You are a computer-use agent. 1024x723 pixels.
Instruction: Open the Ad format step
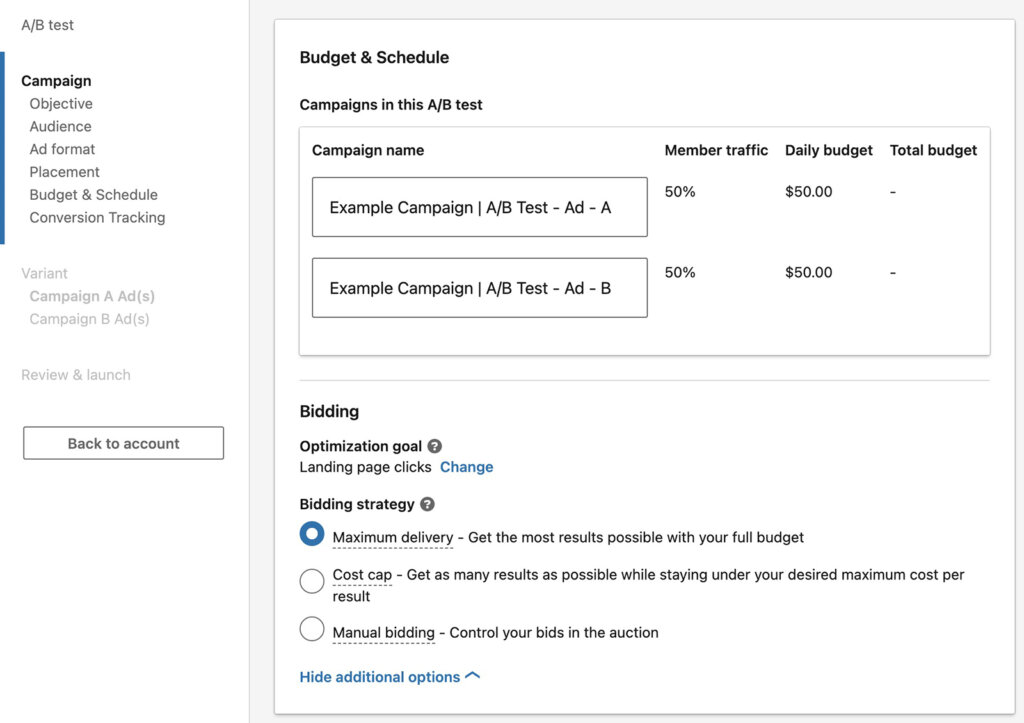61,148
